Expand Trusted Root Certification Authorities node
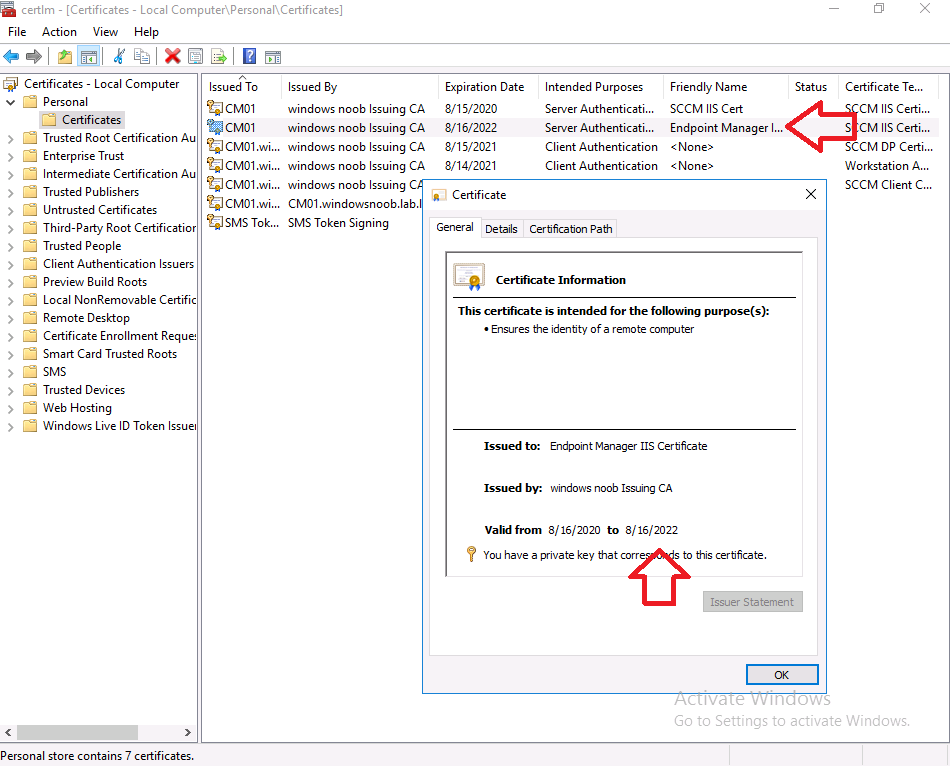 click(x=10, y=139)
